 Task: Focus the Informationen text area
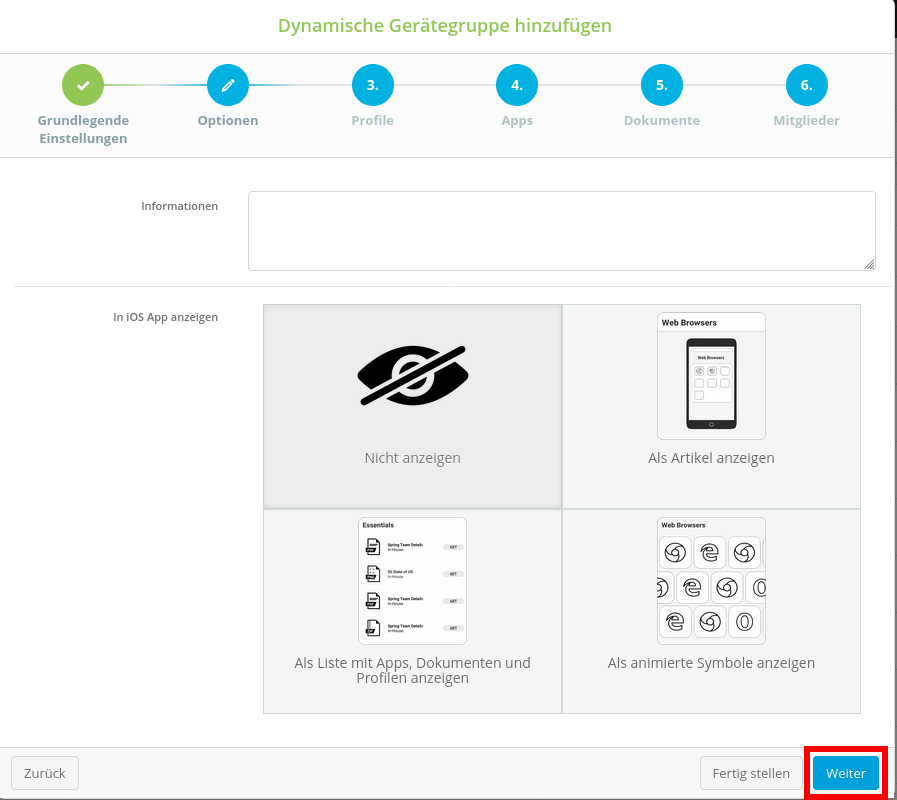(x=561, y=231)
